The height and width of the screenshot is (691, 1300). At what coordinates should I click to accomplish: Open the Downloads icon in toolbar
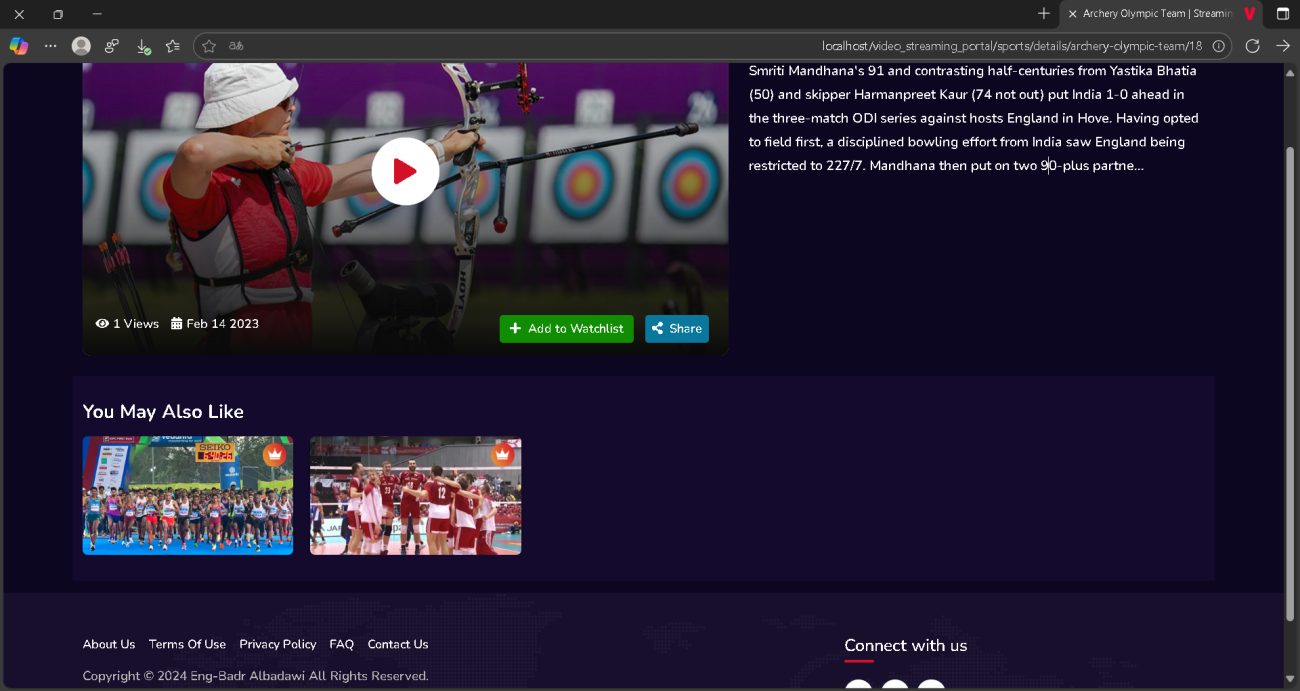coord(143,46)
